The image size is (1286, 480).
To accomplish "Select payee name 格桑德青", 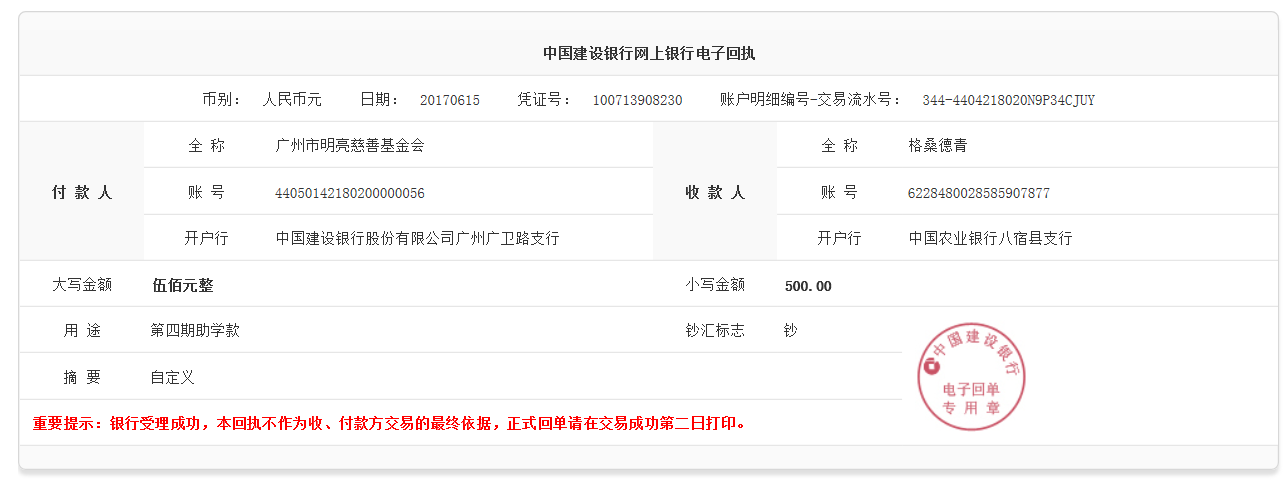I will (937, 146).
